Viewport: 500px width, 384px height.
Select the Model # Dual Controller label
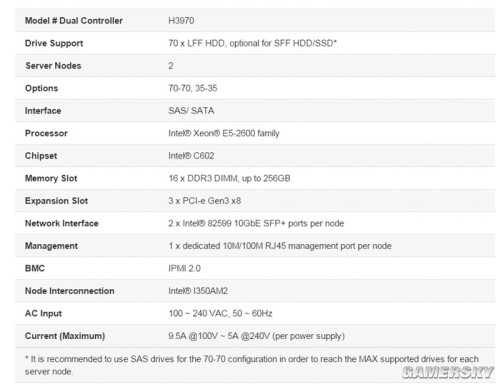(x=74, y=21)
